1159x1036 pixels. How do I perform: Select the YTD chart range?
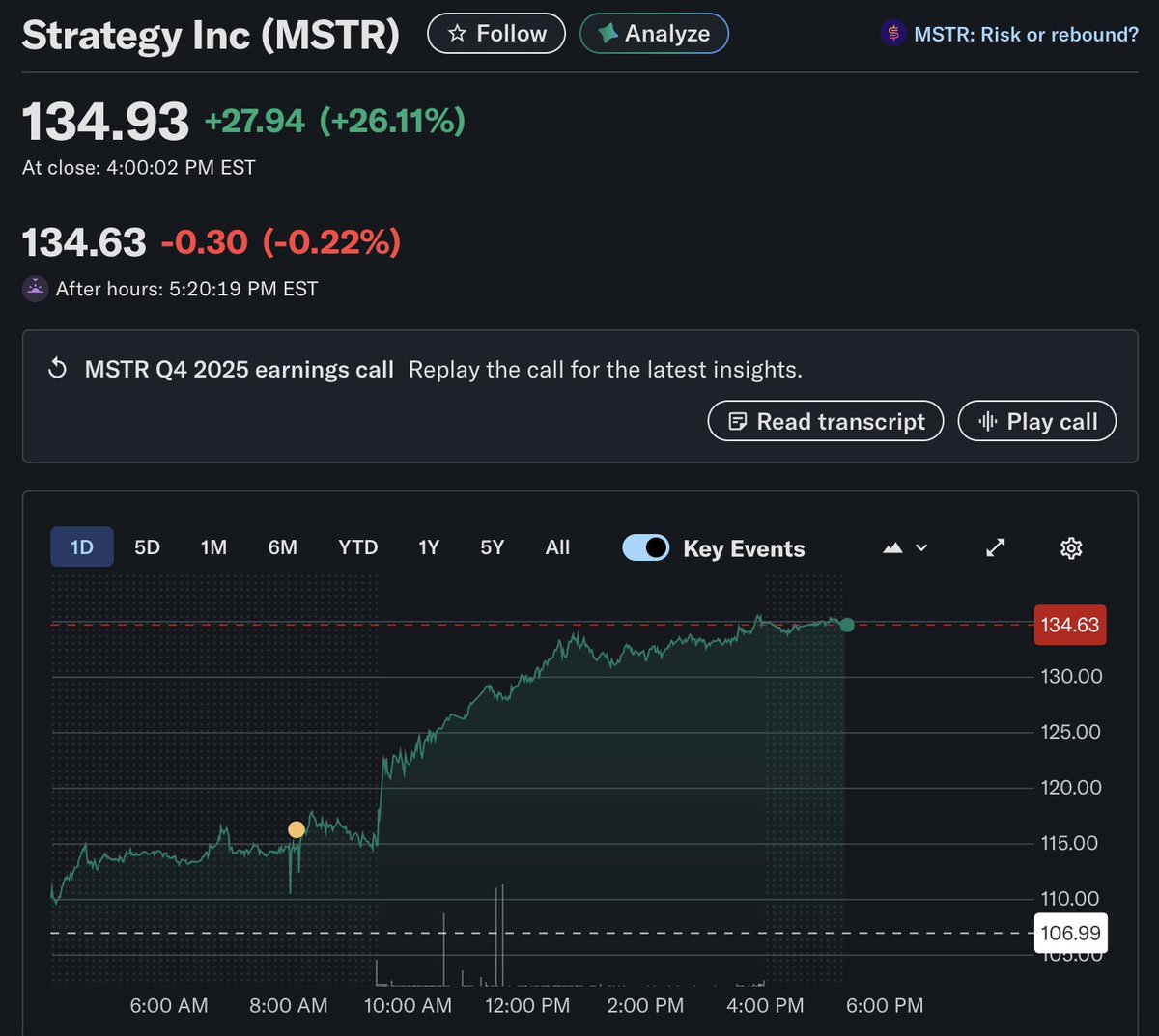[357, 547]
